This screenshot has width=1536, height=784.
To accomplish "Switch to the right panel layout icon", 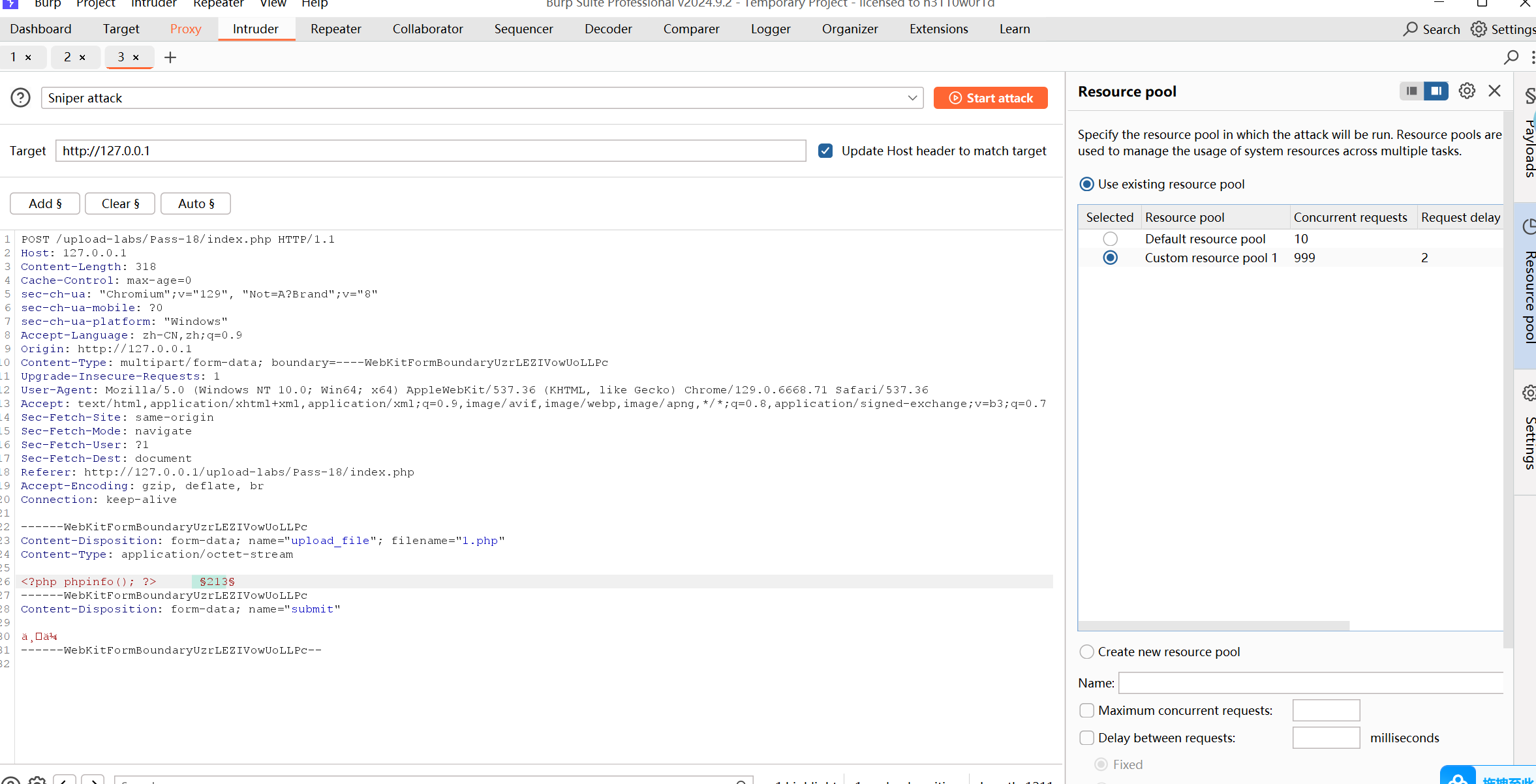I will click(1436, 91).
